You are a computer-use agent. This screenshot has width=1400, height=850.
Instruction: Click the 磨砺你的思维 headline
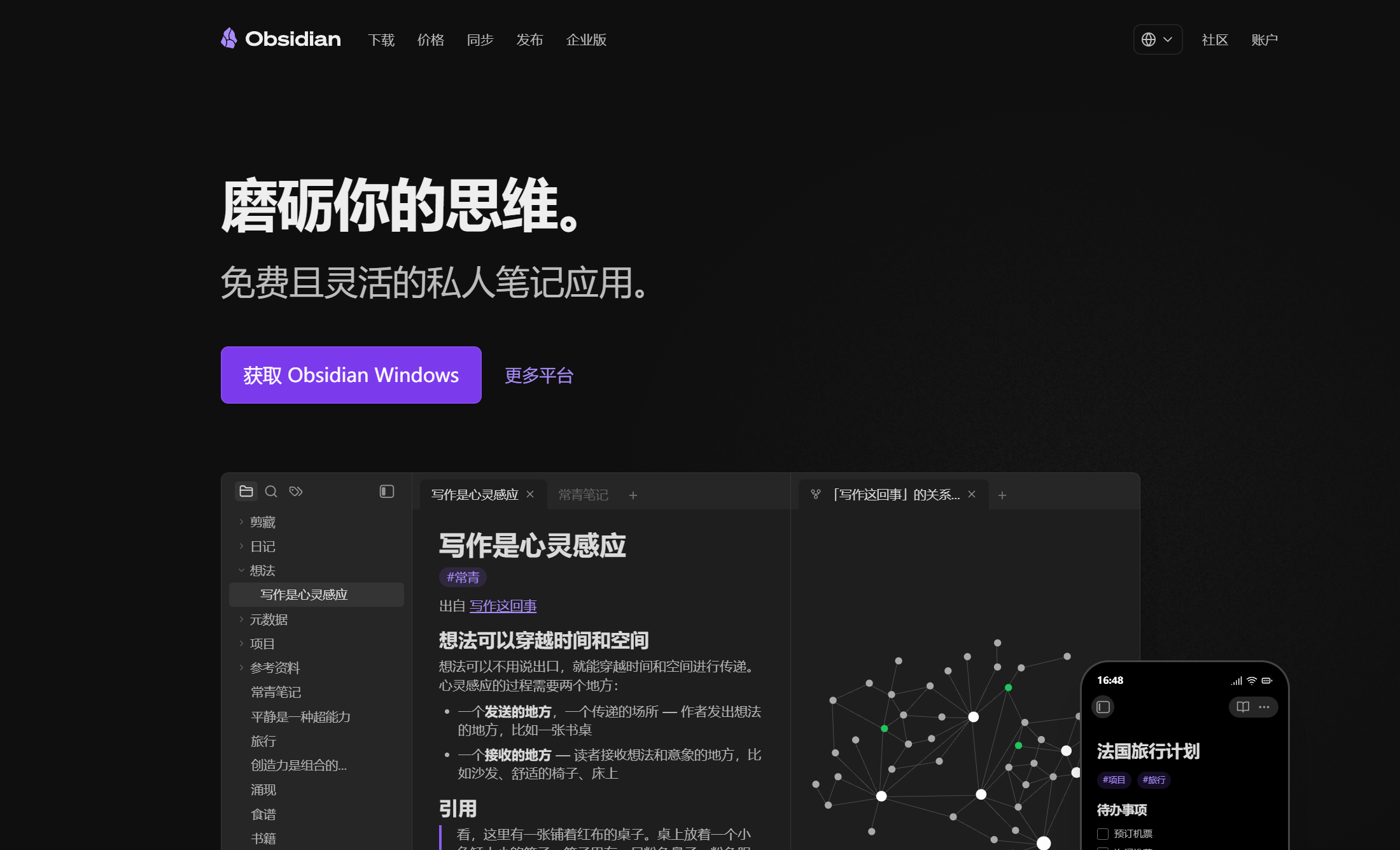(400, 205)
